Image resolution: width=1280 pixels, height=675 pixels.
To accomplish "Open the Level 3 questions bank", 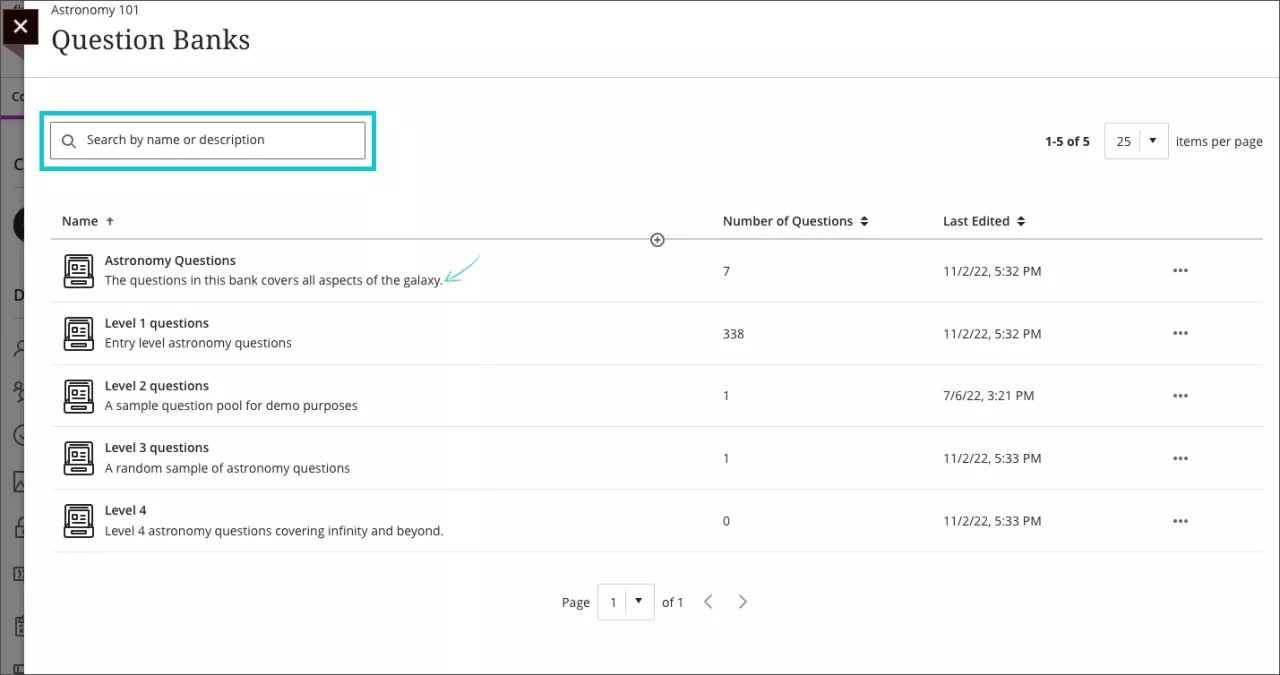I will [157, 448].
